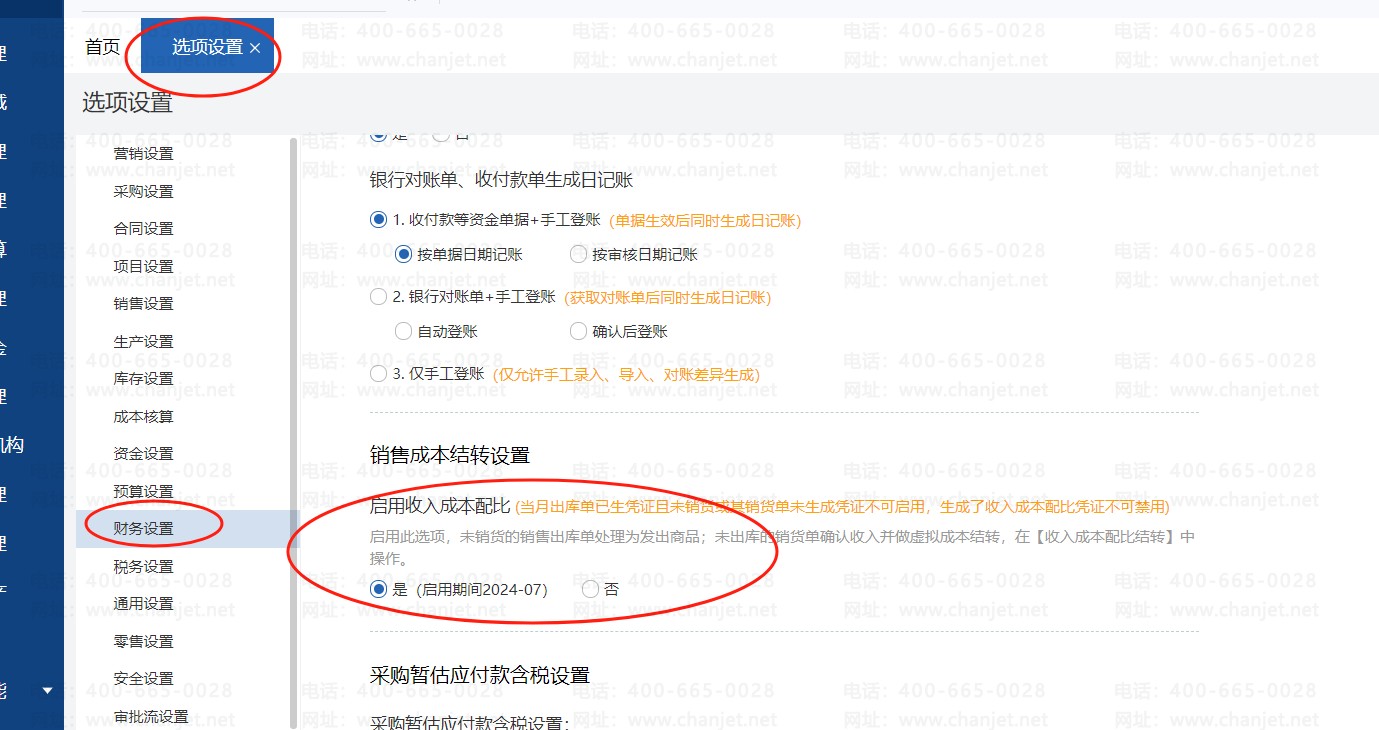Open 审批流设置 in the settings list
This screenshot has height=730, width=1379.
click(151, 716)
